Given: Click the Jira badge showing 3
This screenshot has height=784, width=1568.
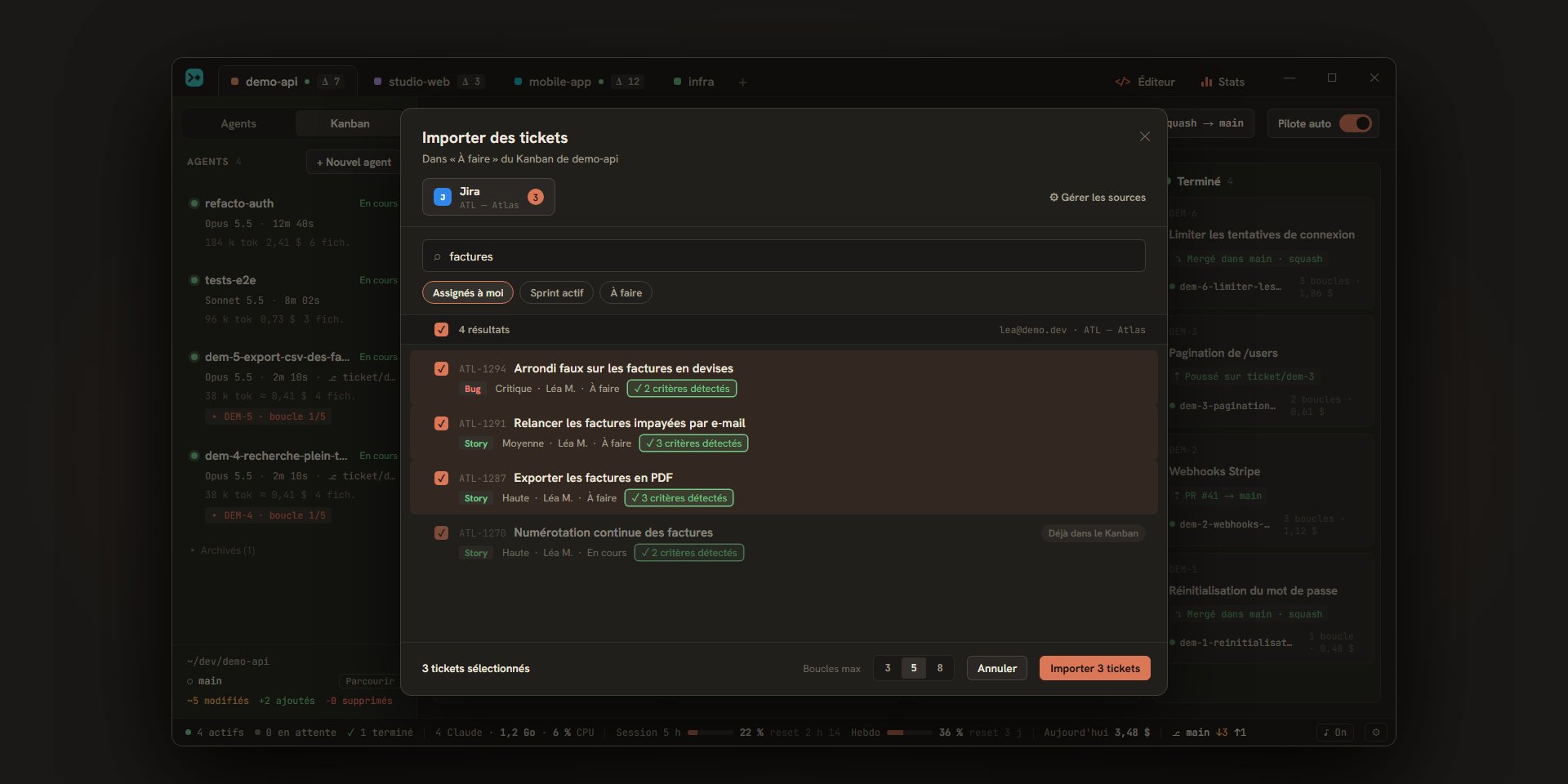Looking at the screenshot, I should click(x=536, y=197).
